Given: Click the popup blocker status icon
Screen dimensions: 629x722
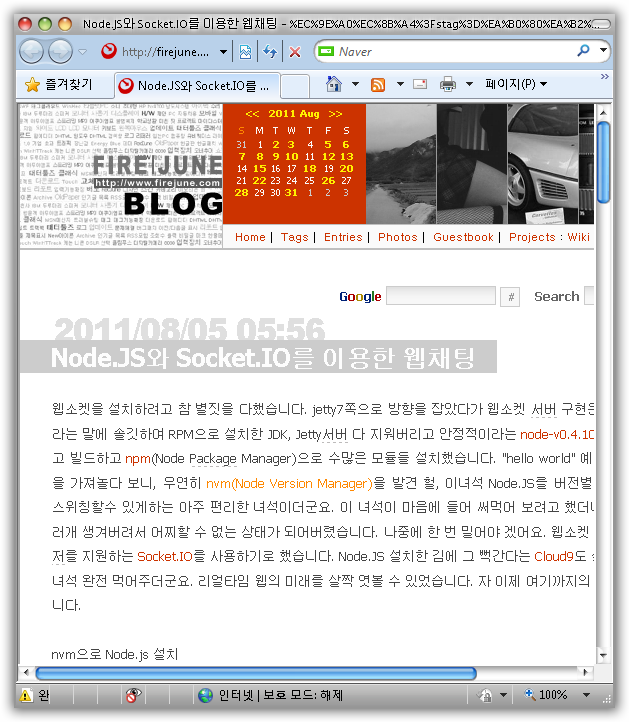Looking at the screenshot, I should click(x=134, y=695).
